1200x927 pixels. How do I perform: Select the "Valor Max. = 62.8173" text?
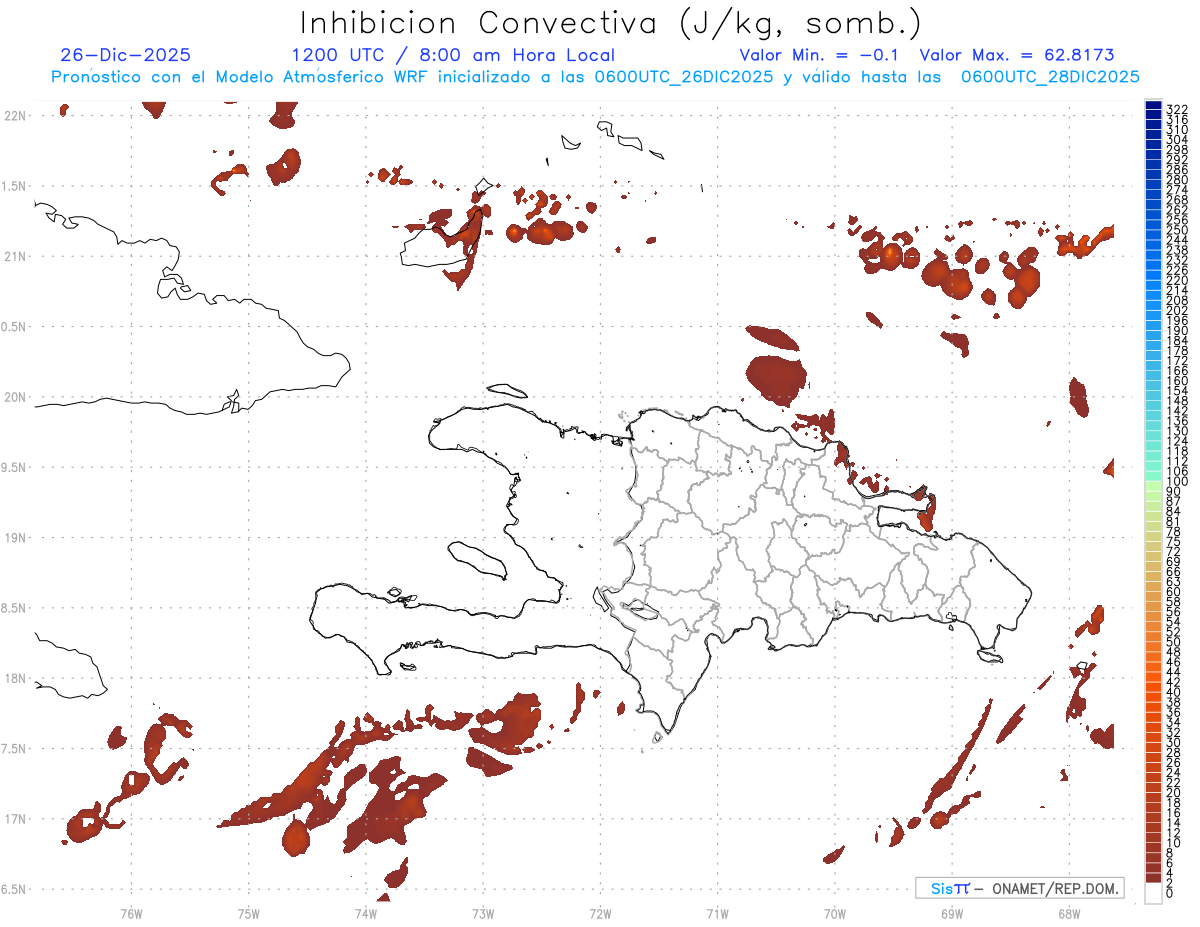(1016, 55)
